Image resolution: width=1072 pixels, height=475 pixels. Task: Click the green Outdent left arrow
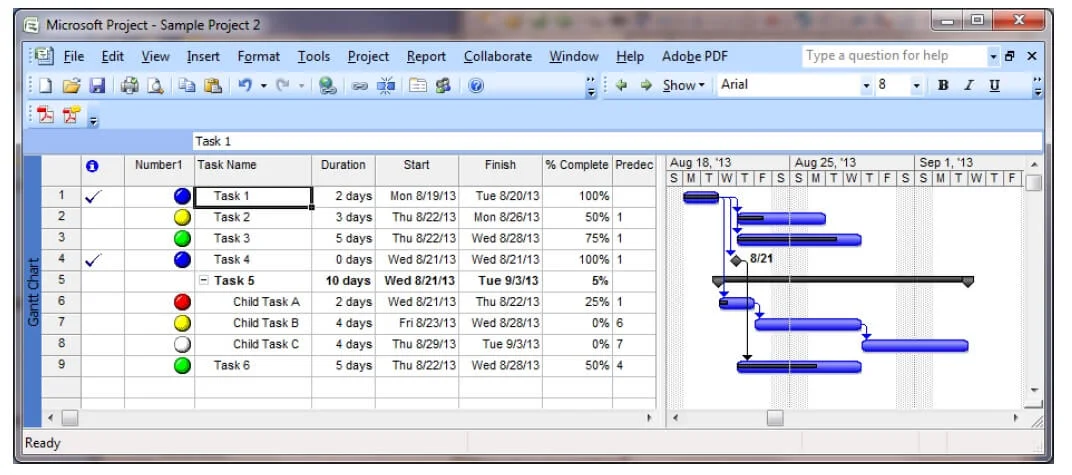click(621, 85)
